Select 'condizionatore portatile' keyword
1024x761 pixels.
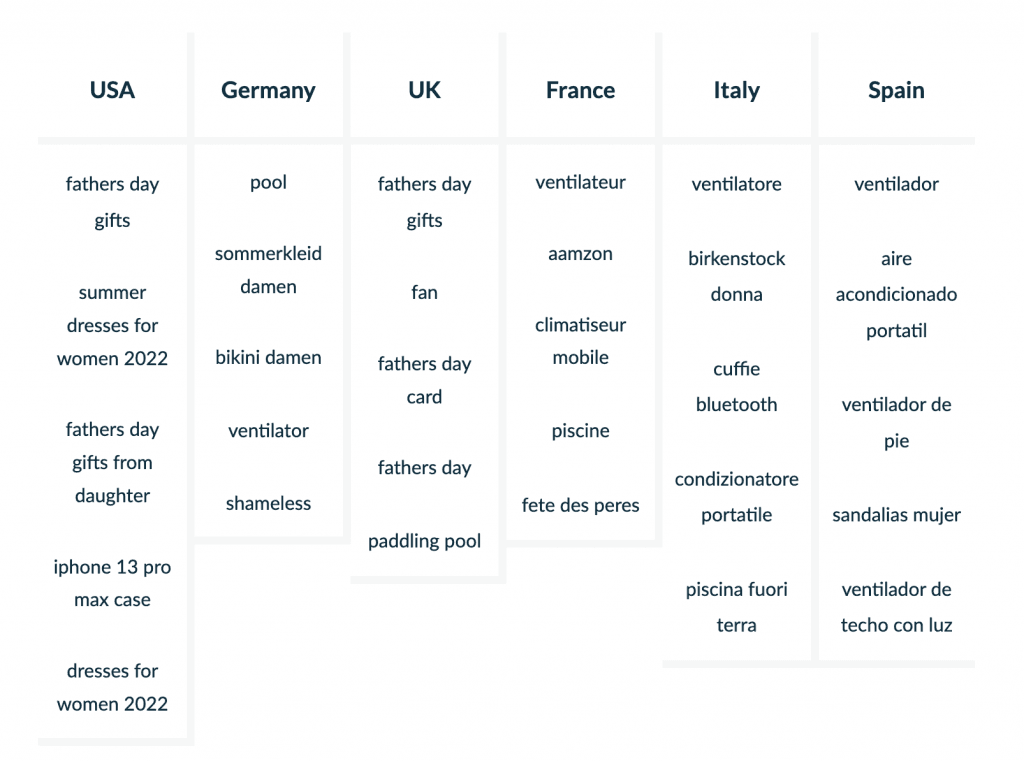[736, 497]
